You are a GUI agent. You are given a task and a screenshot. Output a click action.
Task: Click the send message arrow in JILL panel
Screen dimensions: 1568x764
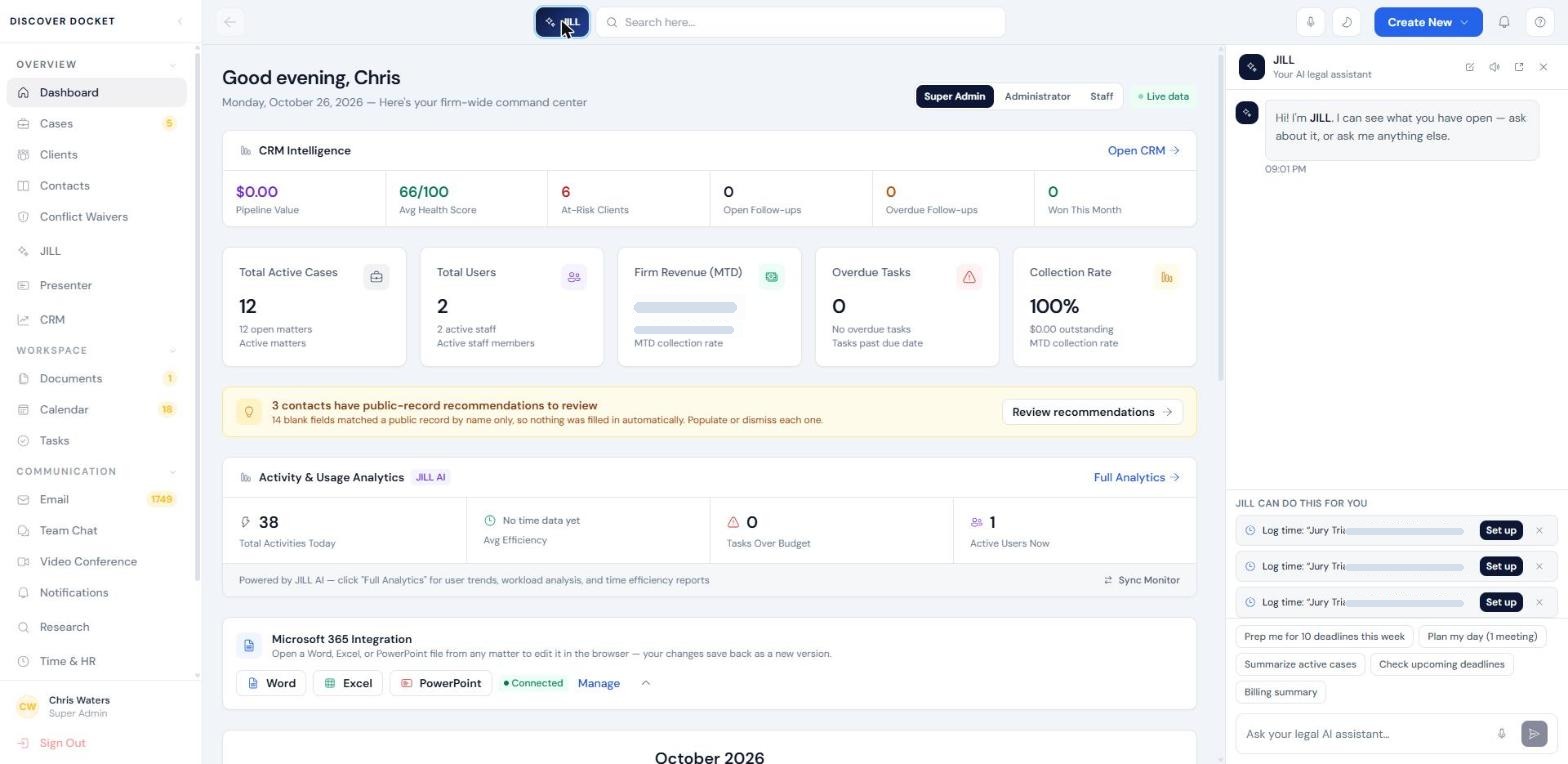coord(1534,734)
